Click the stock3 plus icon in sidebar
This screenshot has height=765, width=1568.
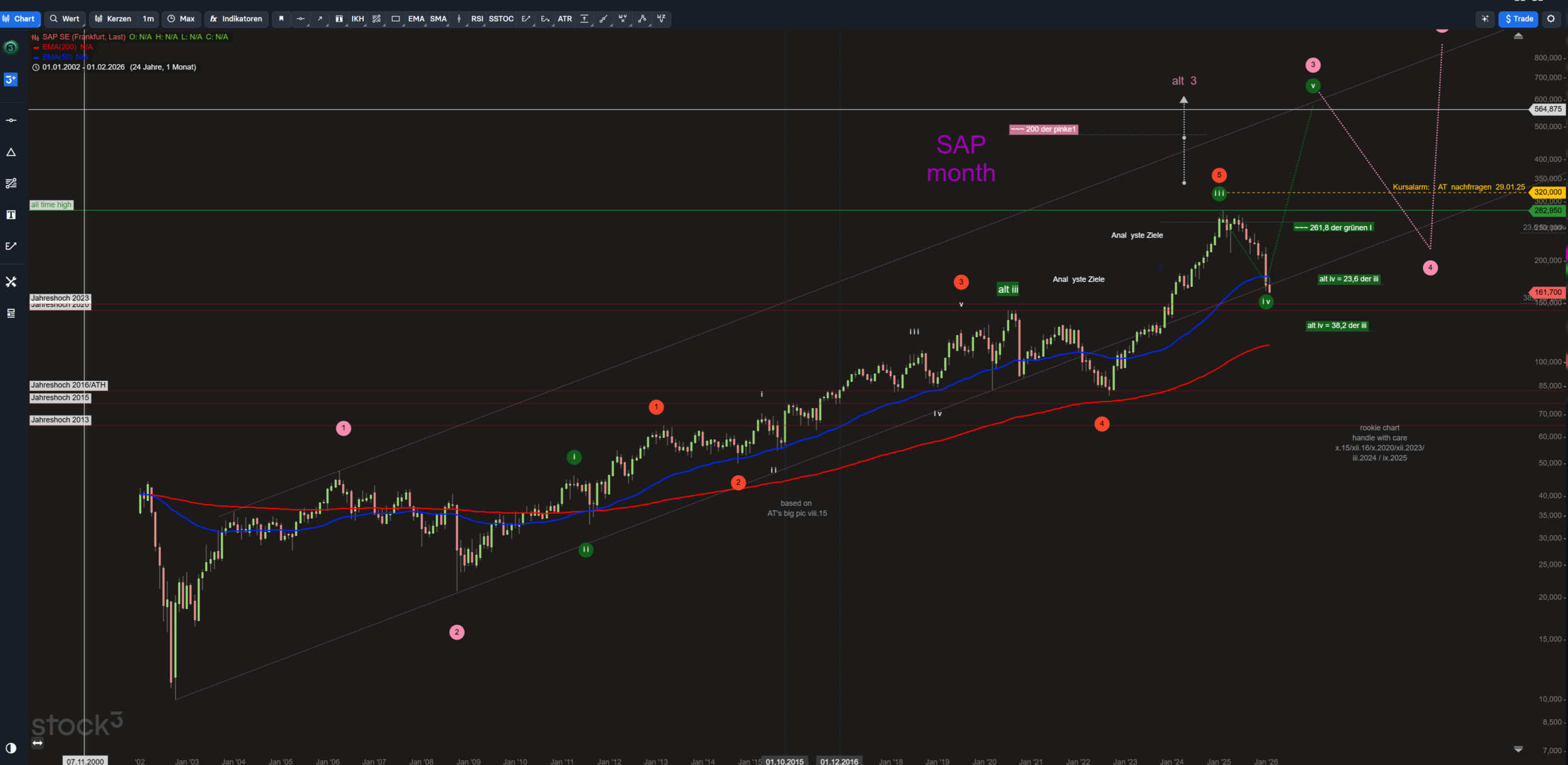pyautogui.click(x=11, y=80)
